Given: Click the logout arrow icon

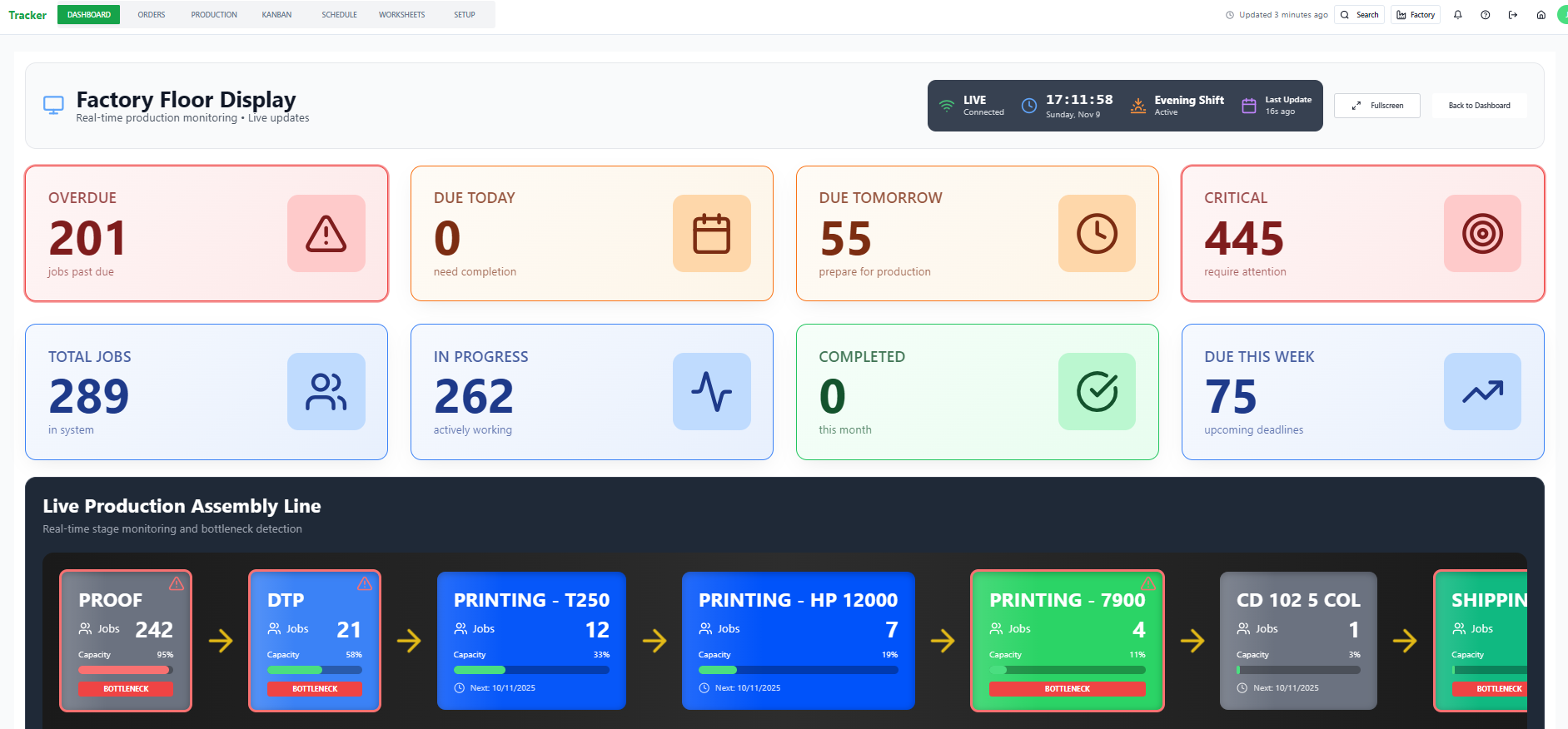Looking at the screenshot, I should tap(1513, 15).
